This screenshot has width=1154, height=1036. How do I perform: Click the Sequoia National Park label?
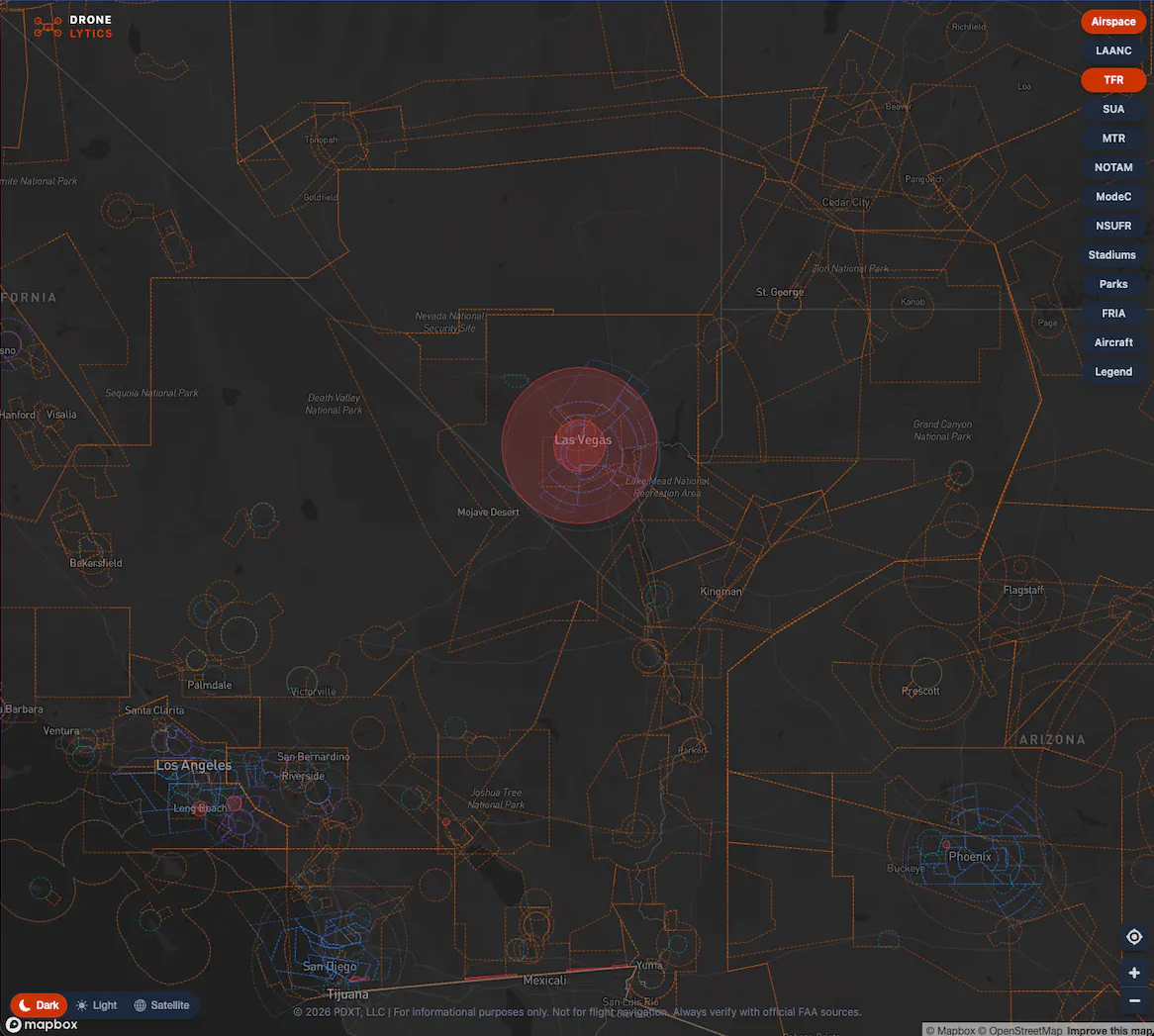[151, 393]
